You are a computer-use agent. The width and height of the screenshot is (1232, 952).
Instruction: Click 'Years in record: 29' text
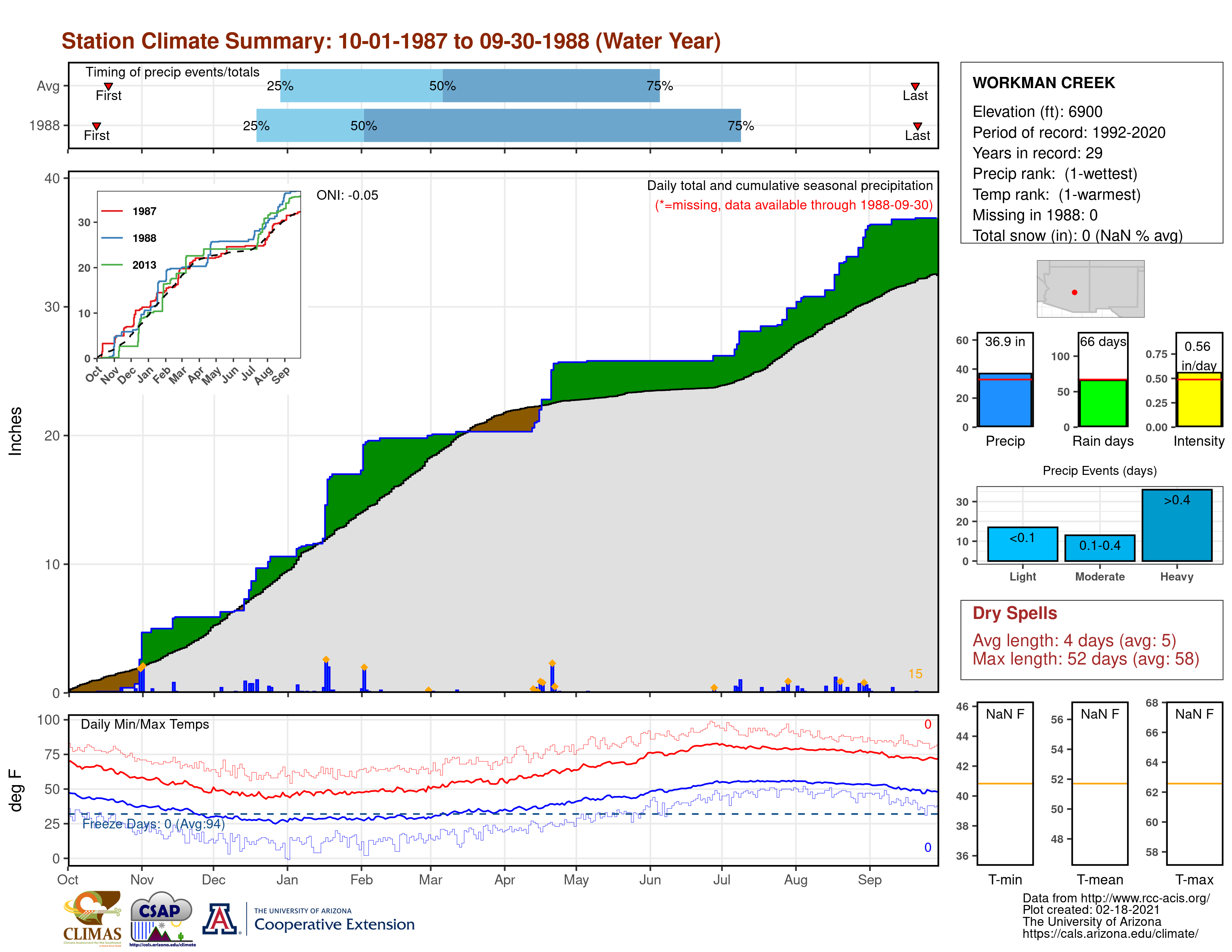coord(1037,153)
